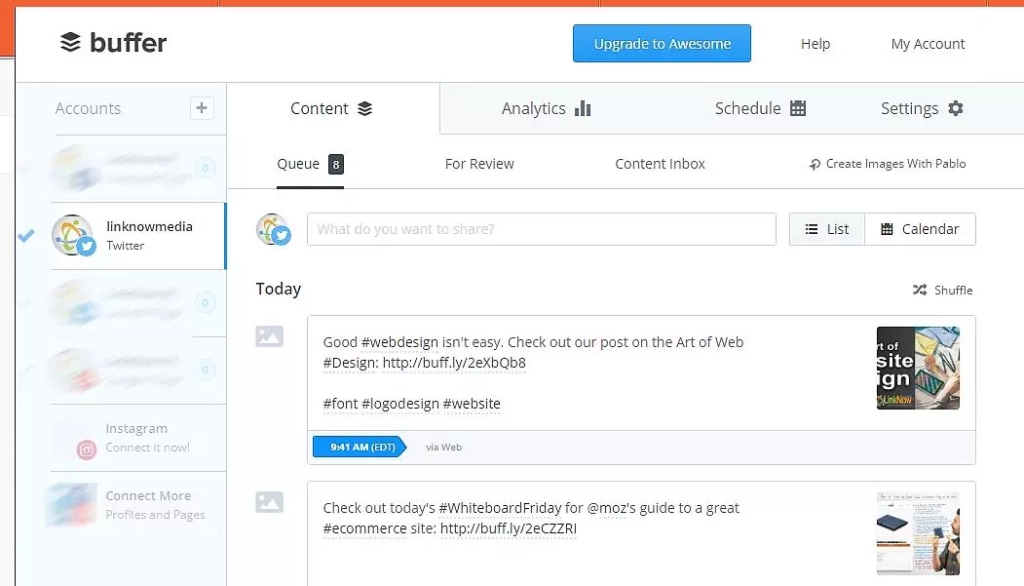Click #webdesign hashtag in first post
This screenshot has height=586, width=1024.
(399, 342)
